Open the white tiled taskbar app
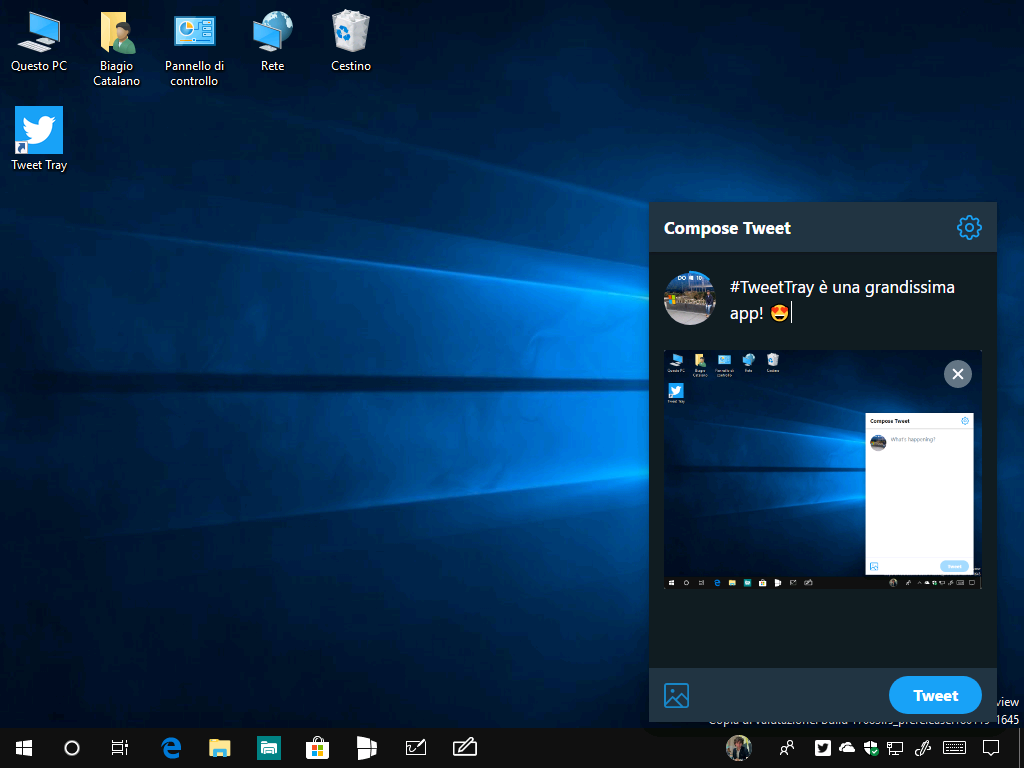This screenshot has width=1024, height=768. click(366, 748)
